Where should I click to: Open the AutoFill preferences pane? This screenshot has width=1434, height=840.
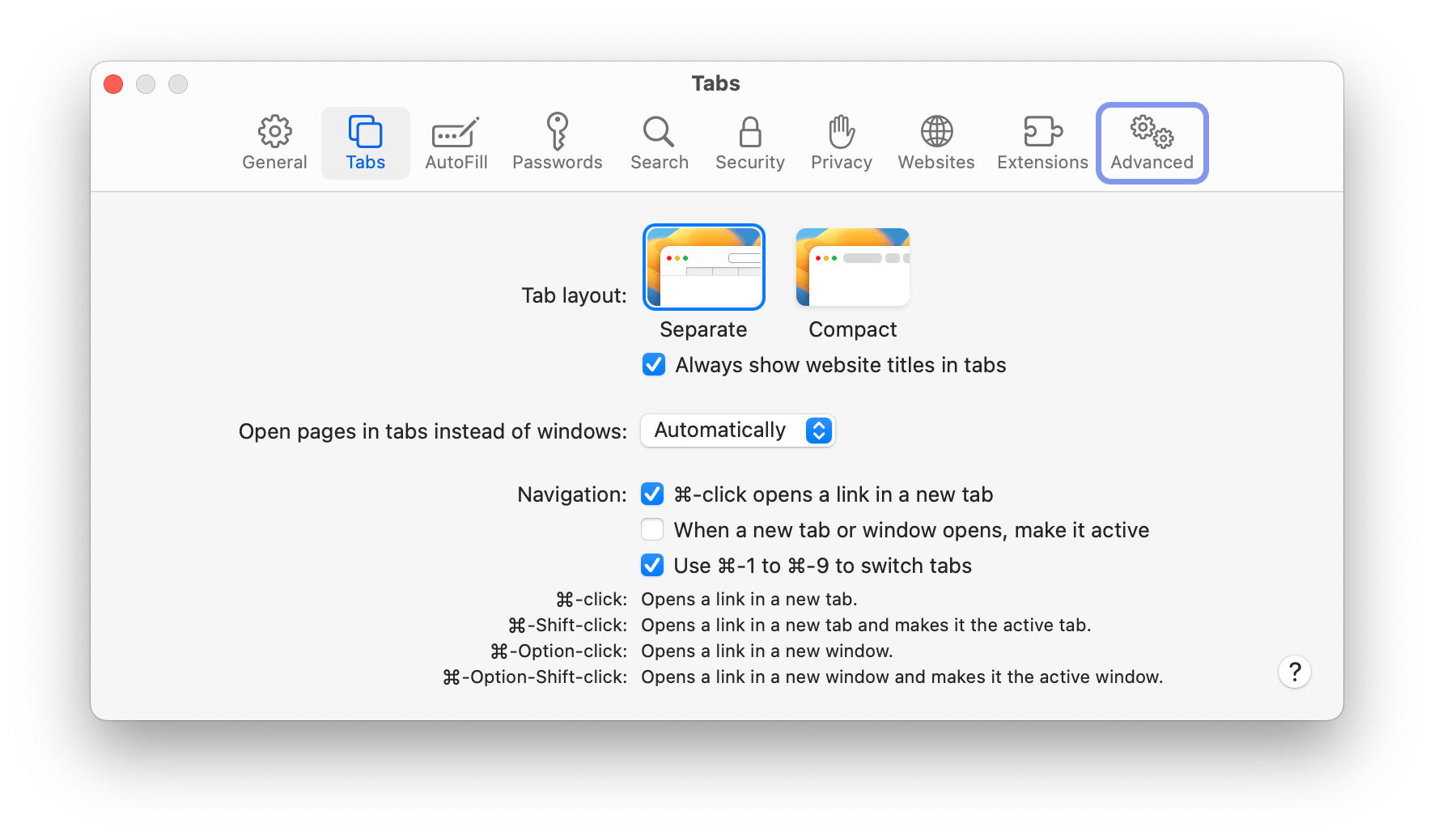pyautogui.click(x=456, y=143)
